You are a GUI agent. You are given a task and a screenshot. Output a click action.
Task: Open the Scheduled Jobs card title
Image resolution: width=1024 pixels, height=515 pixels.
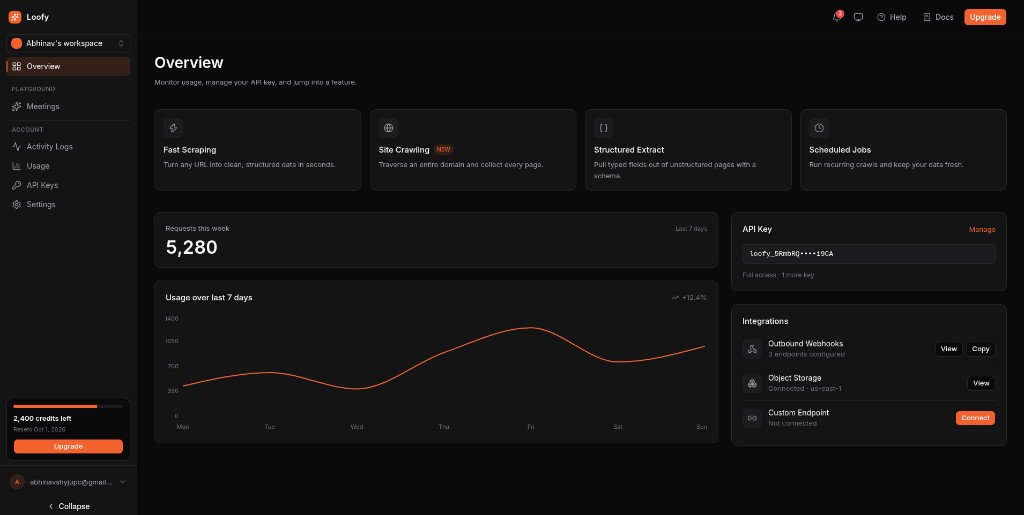[x=840, y=149]
